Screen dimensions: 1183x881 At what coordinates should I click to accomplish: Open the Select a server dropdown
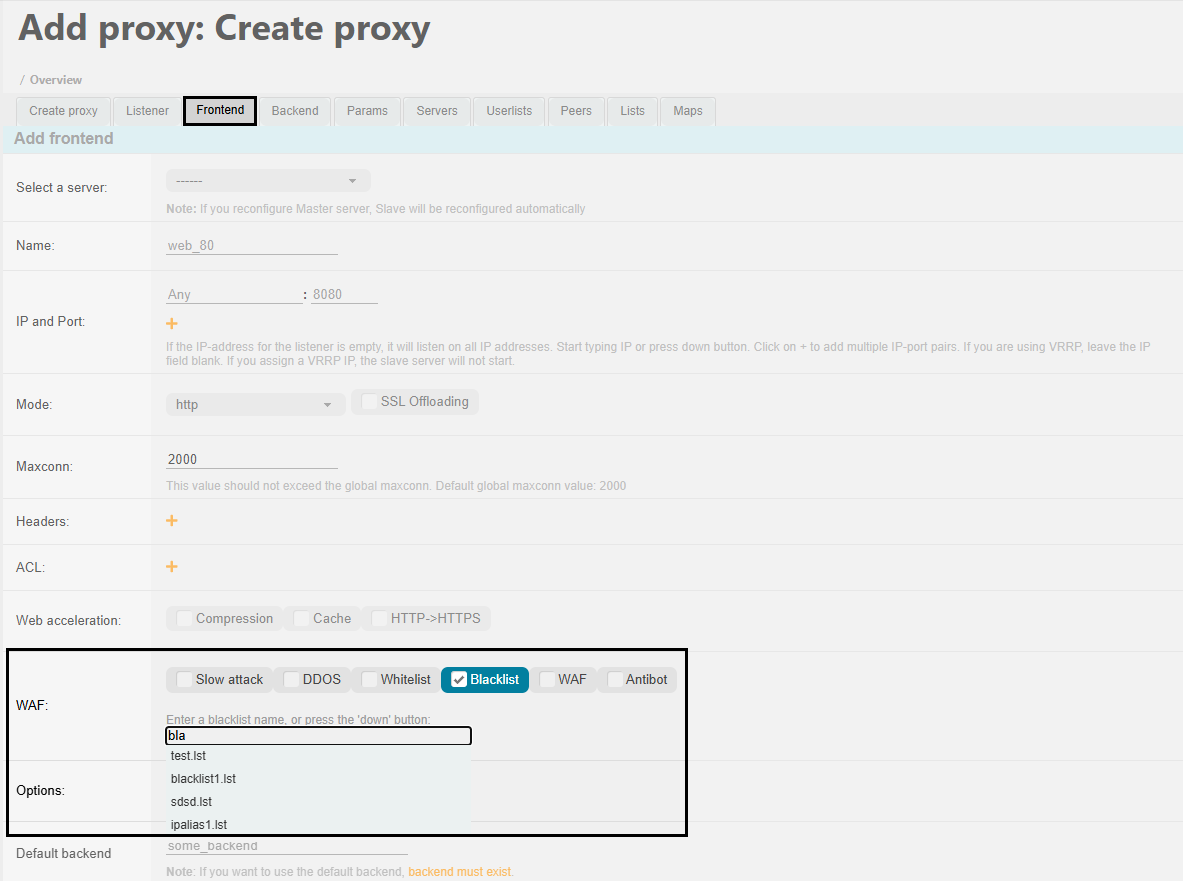(x=267, y=180)
